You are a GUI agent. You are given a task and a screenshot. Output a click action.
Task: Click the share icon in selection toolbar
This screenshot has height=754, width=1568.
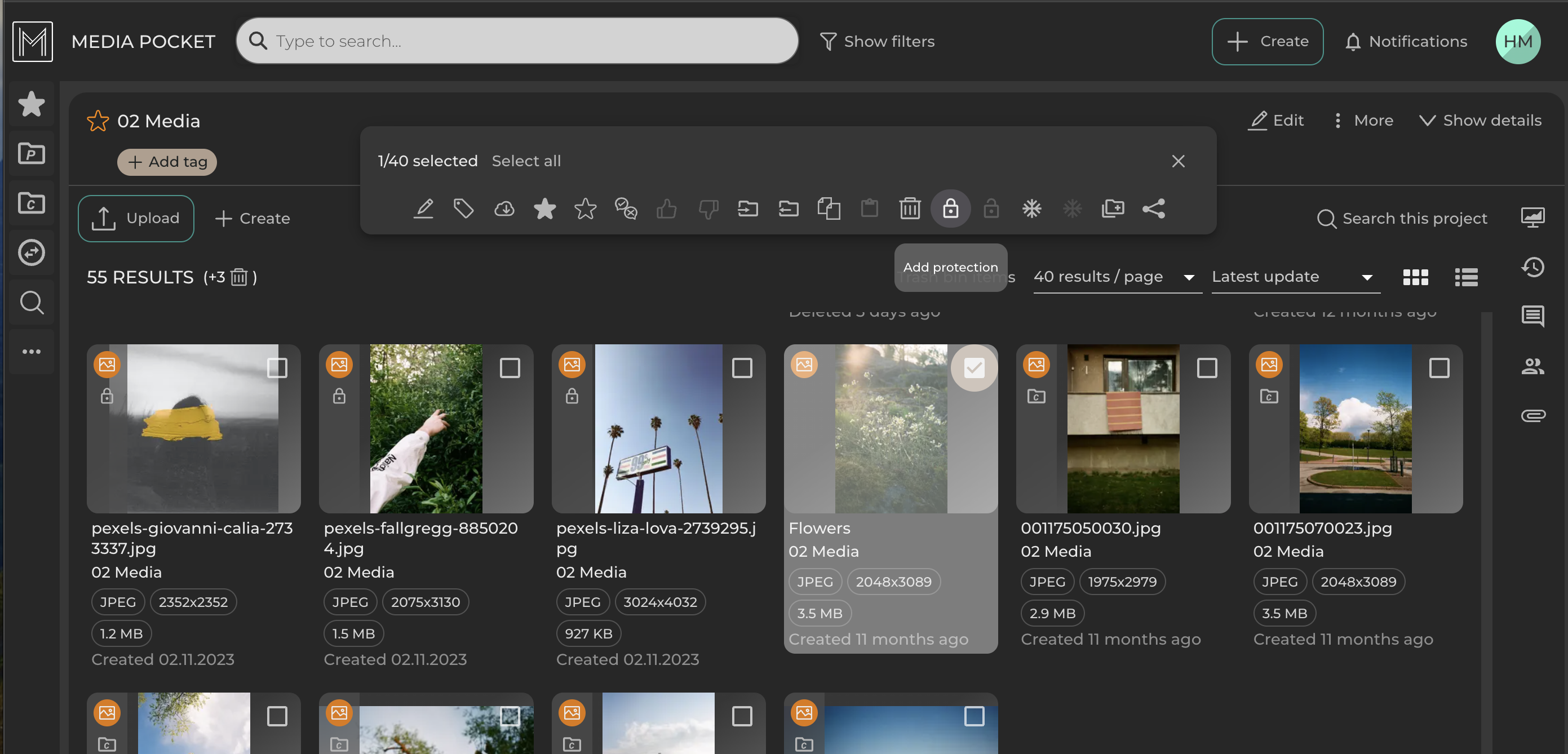1154,209
